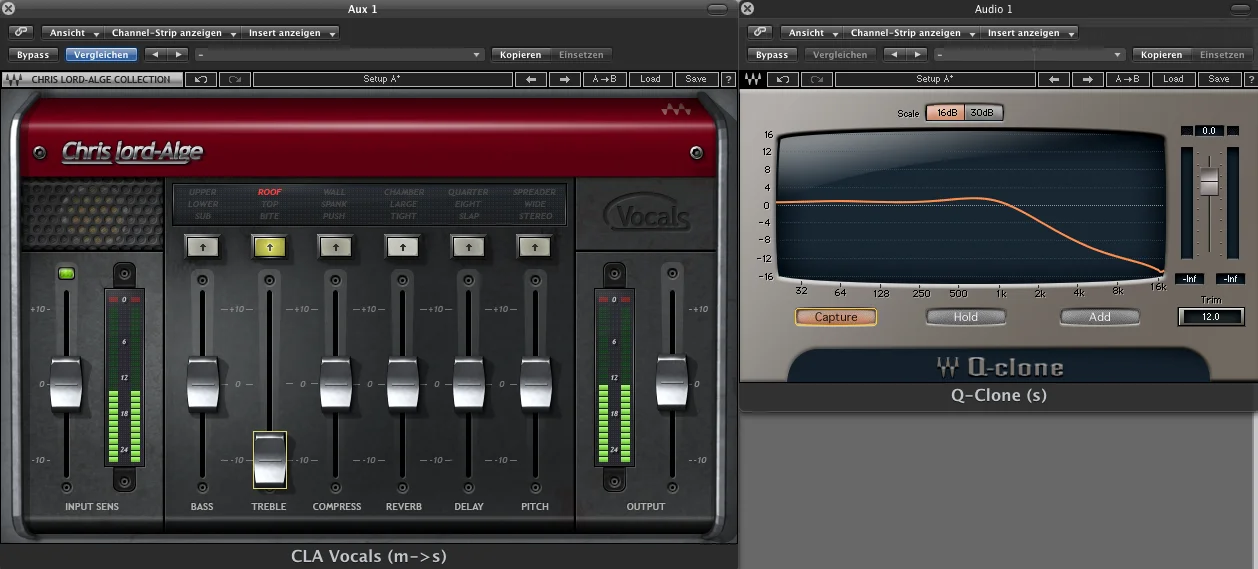Step to previous setting in the Aux 1 window
This screenshot has height=569, width=1258.
[x=155, y=55]
